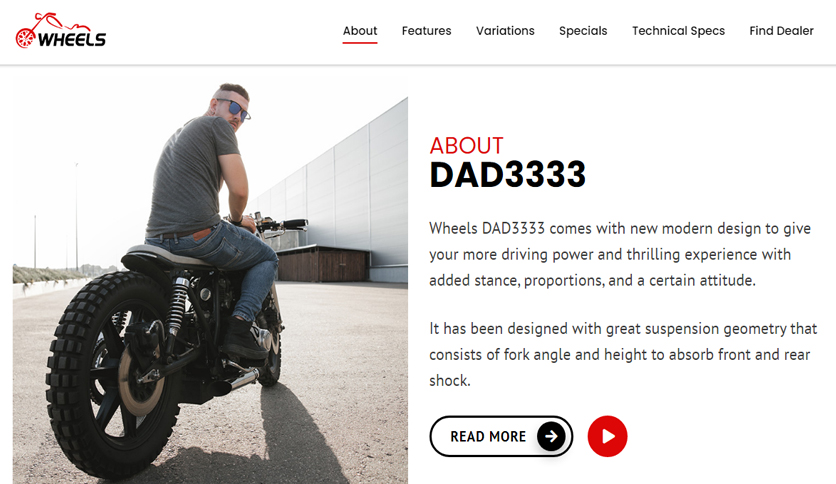
Task: Go to the Features section
Action: click(427, 31)
